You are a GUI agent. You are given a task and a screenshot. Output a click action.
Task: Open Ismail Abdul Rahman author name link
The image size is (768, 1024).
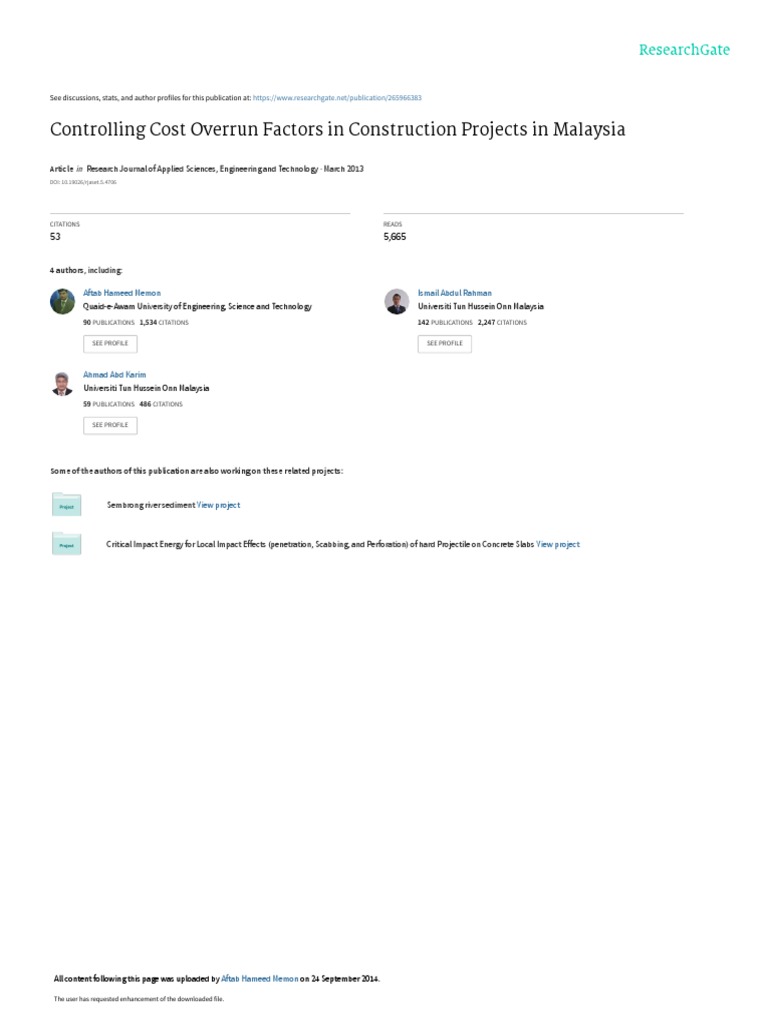click(455, 293)
